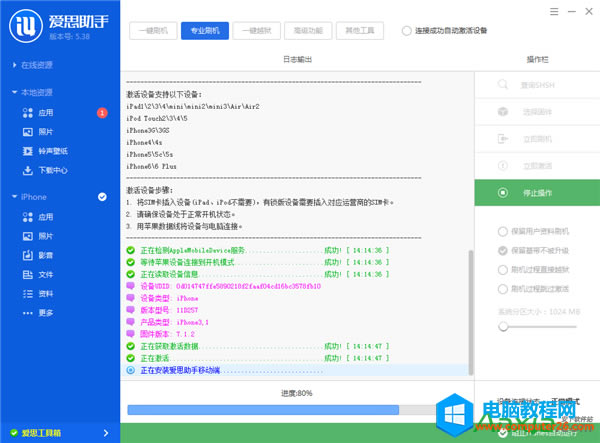Click the 产品类型: iPhone3,1 log row
Screen dimensions: 600x443
[168, 322]
